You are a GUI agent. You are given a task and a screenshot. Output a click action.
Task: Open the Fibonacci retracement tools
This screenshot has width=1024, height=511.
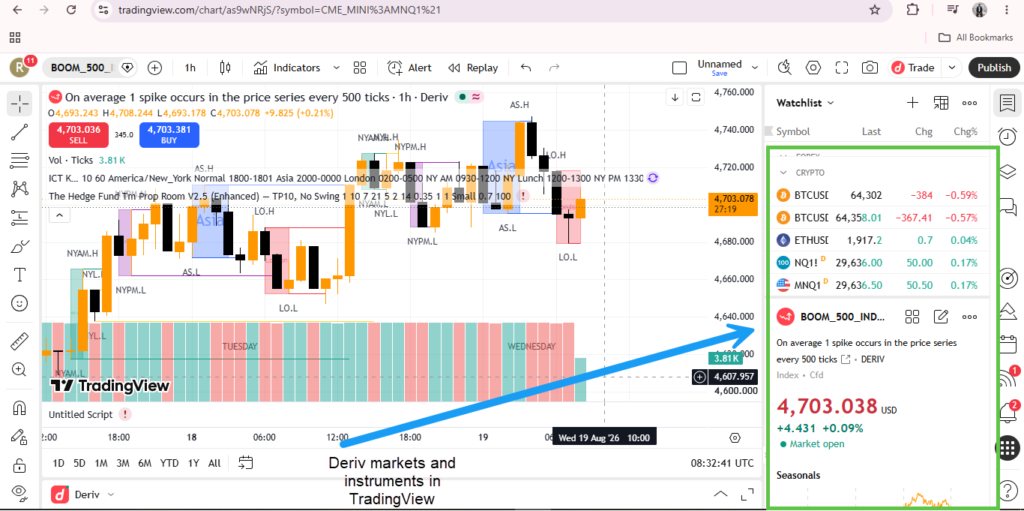point(20,161)
